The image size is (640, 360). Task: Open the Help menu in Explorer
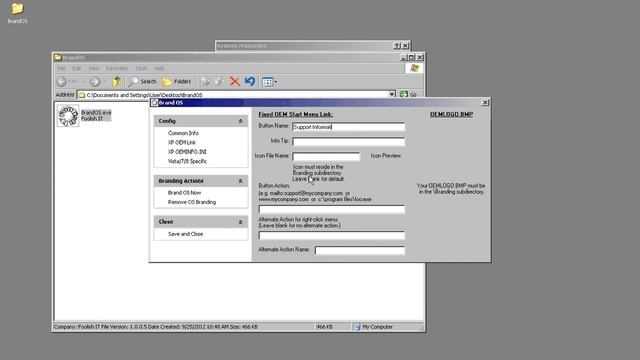[159, 68]
